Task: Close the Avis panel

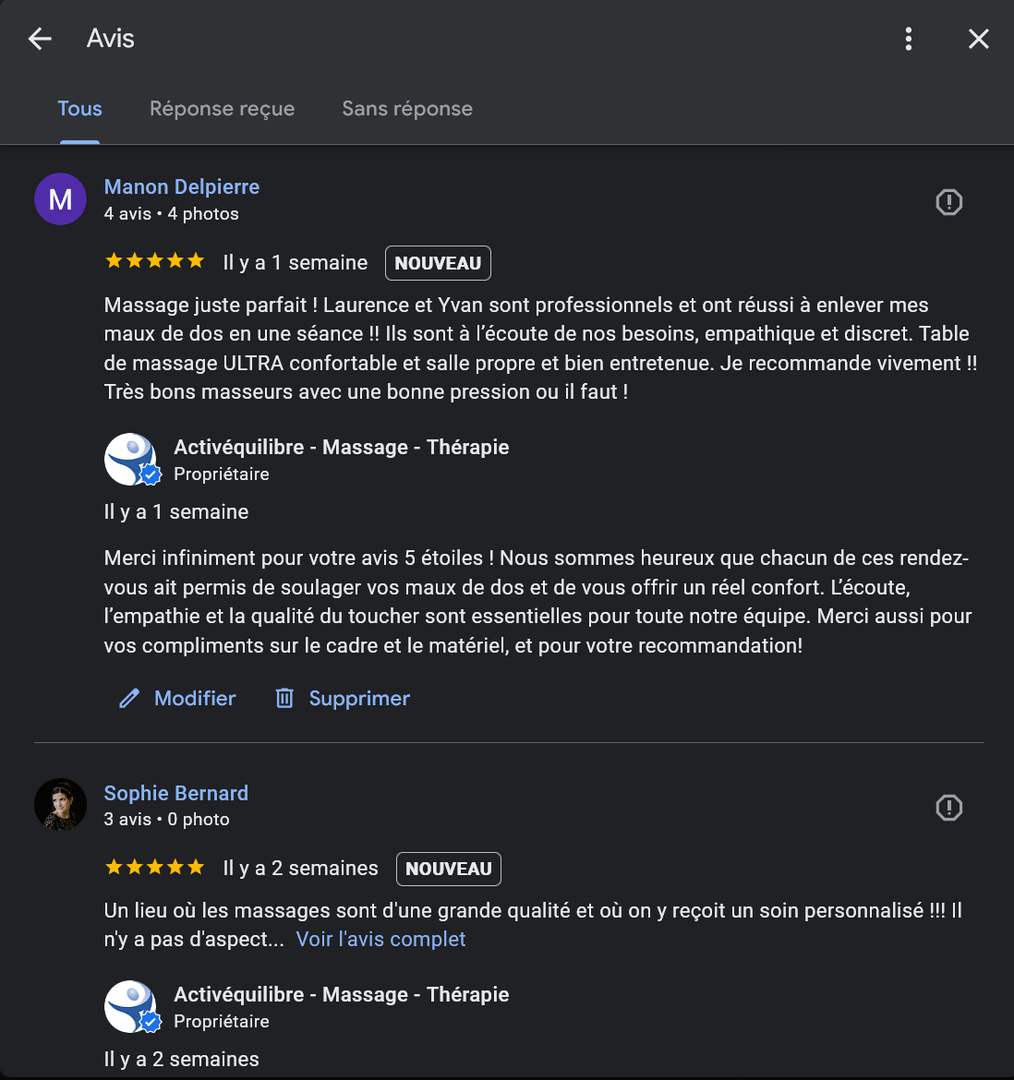Action: 978,39
